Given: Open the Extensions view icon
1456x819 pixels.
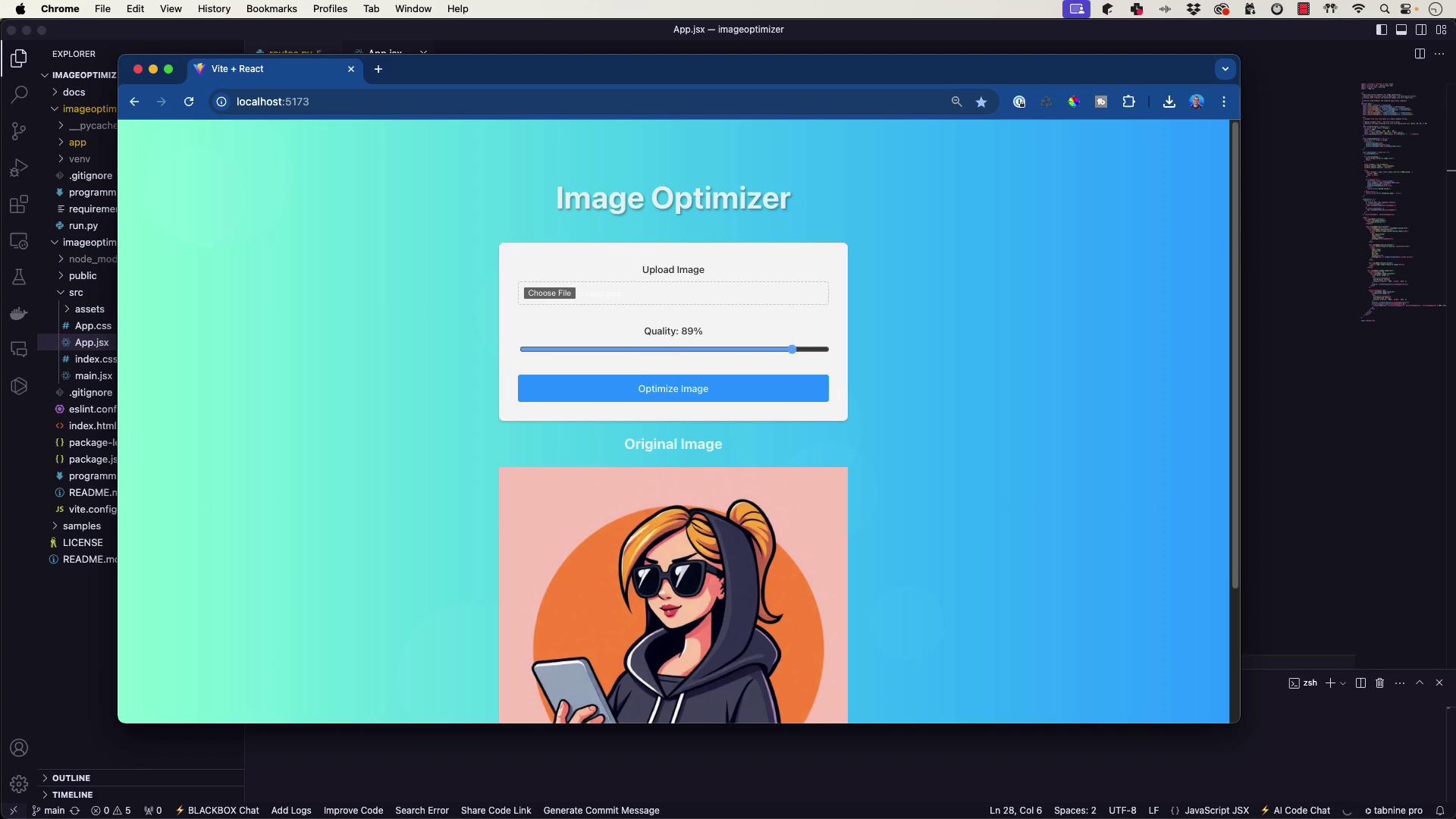Looking at the screenshot, I should click(19, 204).
